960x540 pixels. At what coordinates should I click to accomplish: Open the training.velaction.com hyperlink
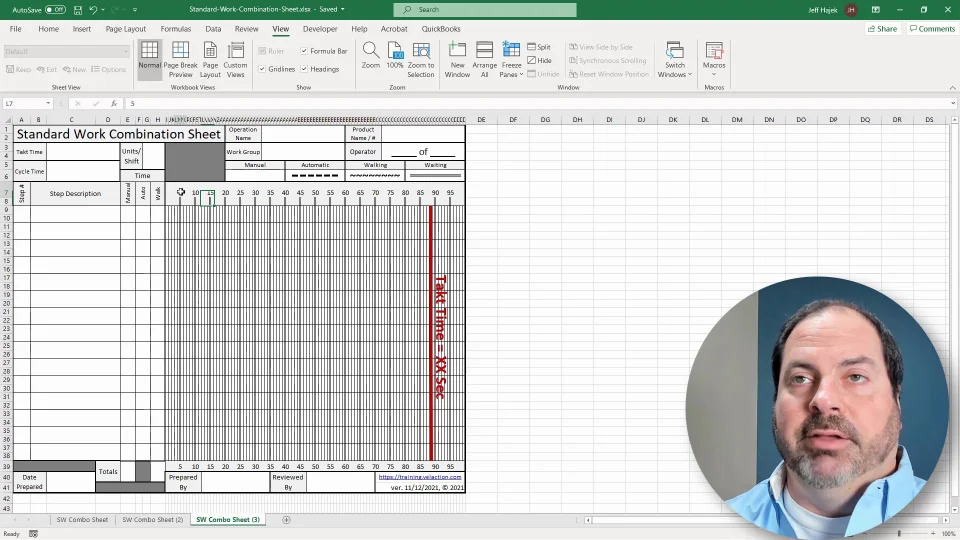[x=419, y=477]
